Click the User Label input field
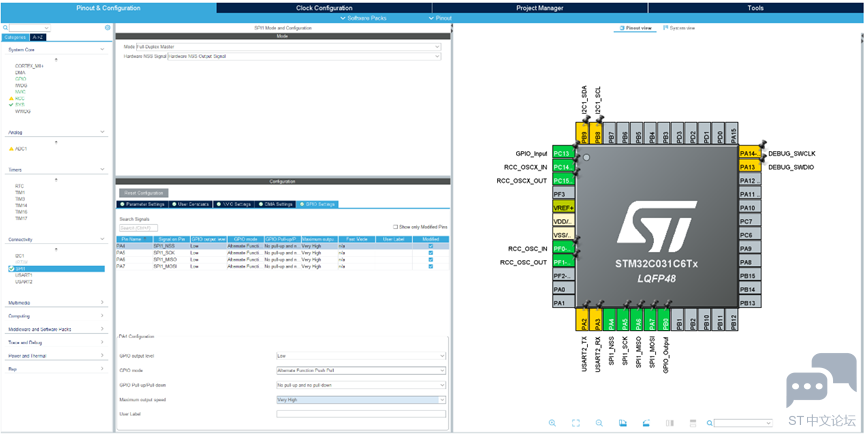 (x=361, y=414)
